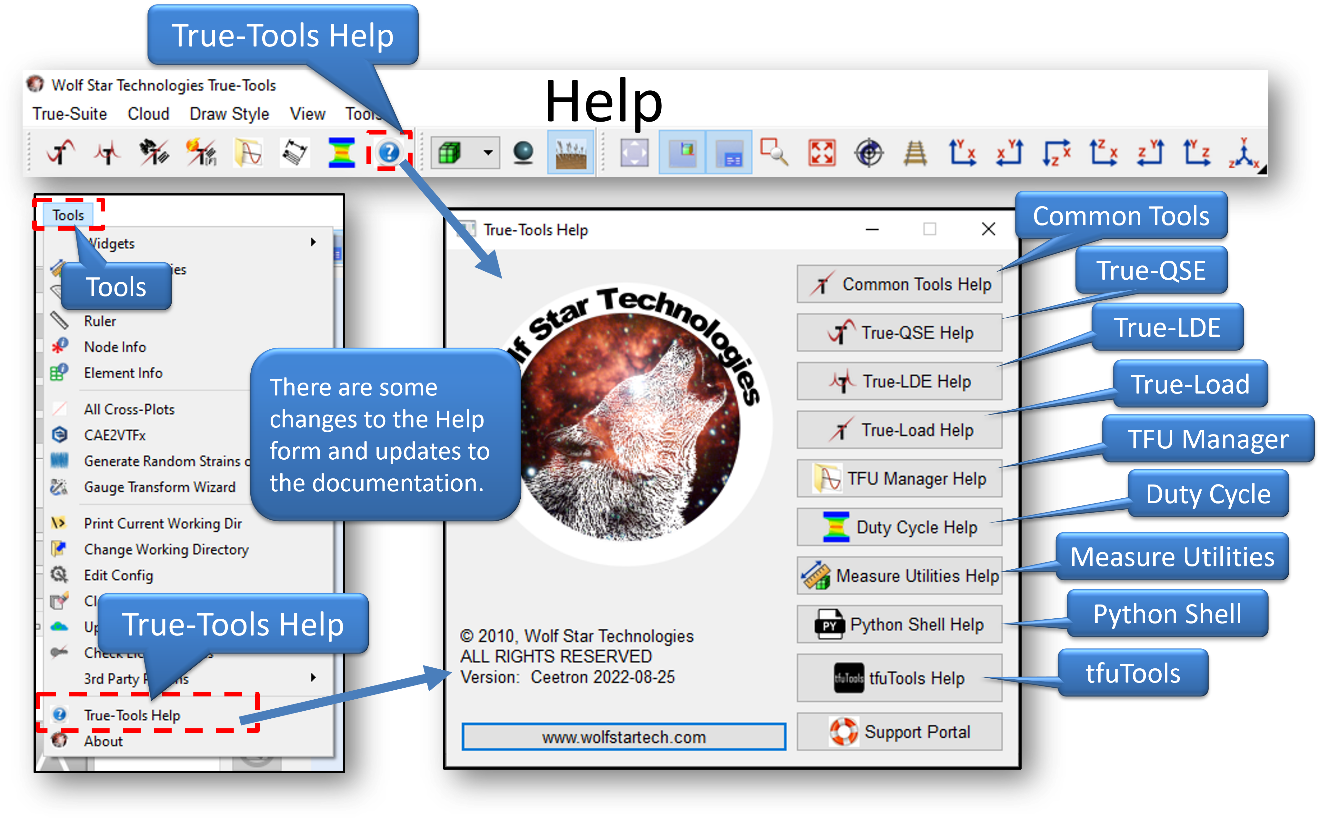Viewport: 1320px width, 819px height.
Task: Click the sphere icon in the toolbar
Action: click(x=523, y=153)
